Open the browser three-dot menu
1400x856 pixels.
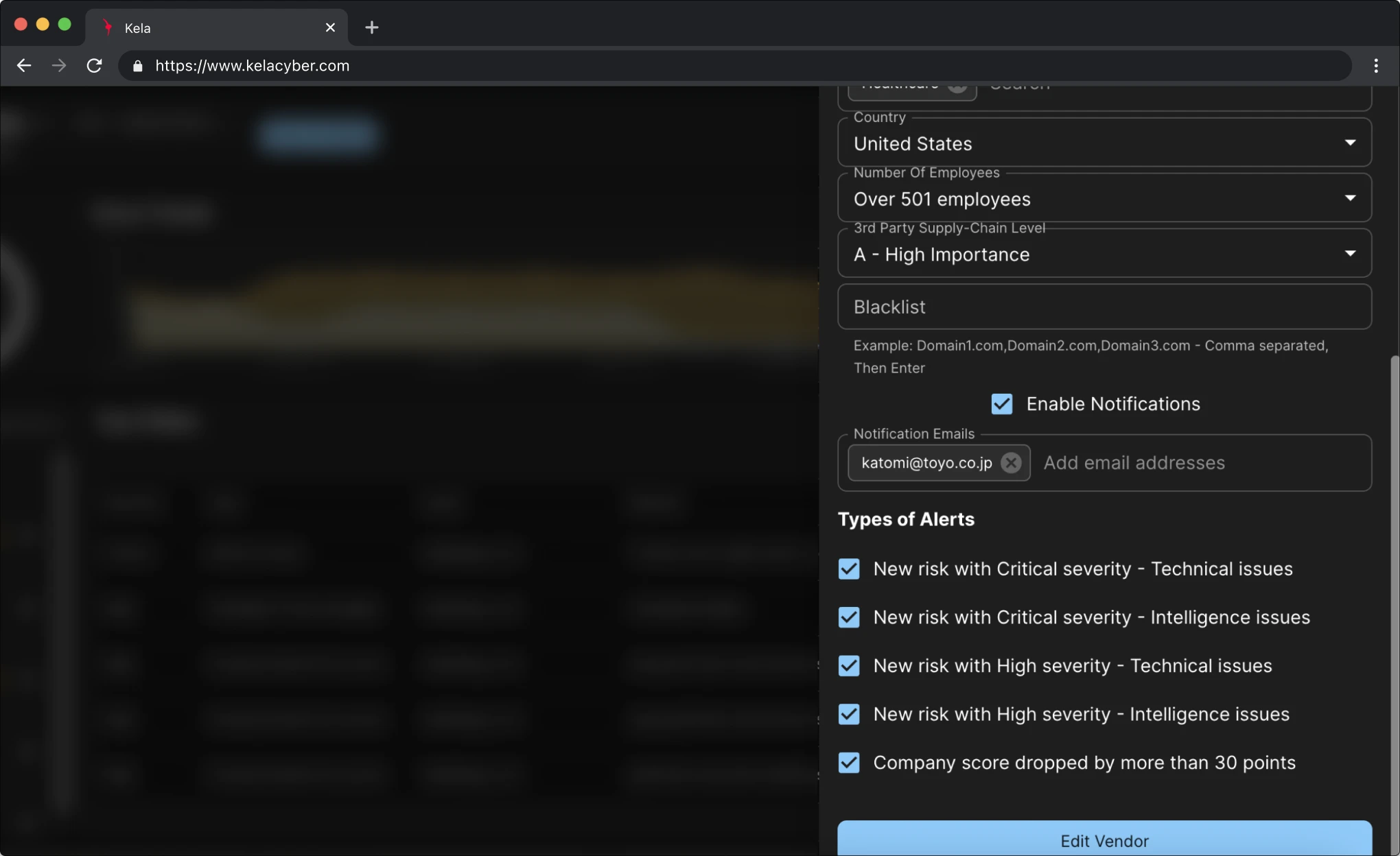coord(1376,66)
